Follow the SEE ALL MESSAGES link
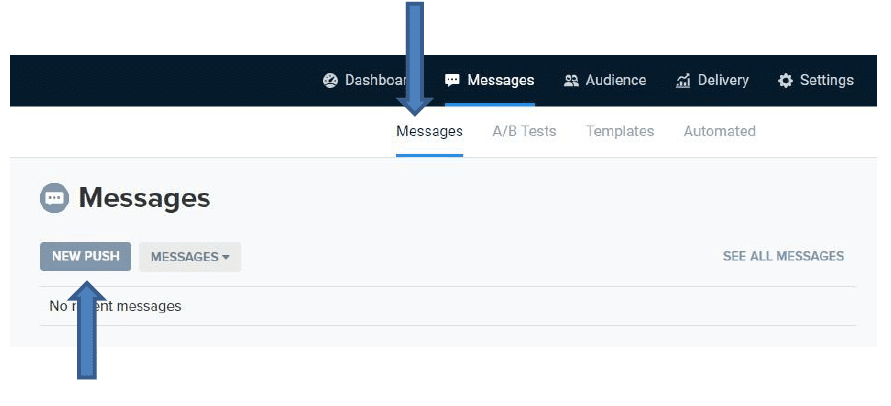Viewport: 891px width, 406px height. point(783,257)
